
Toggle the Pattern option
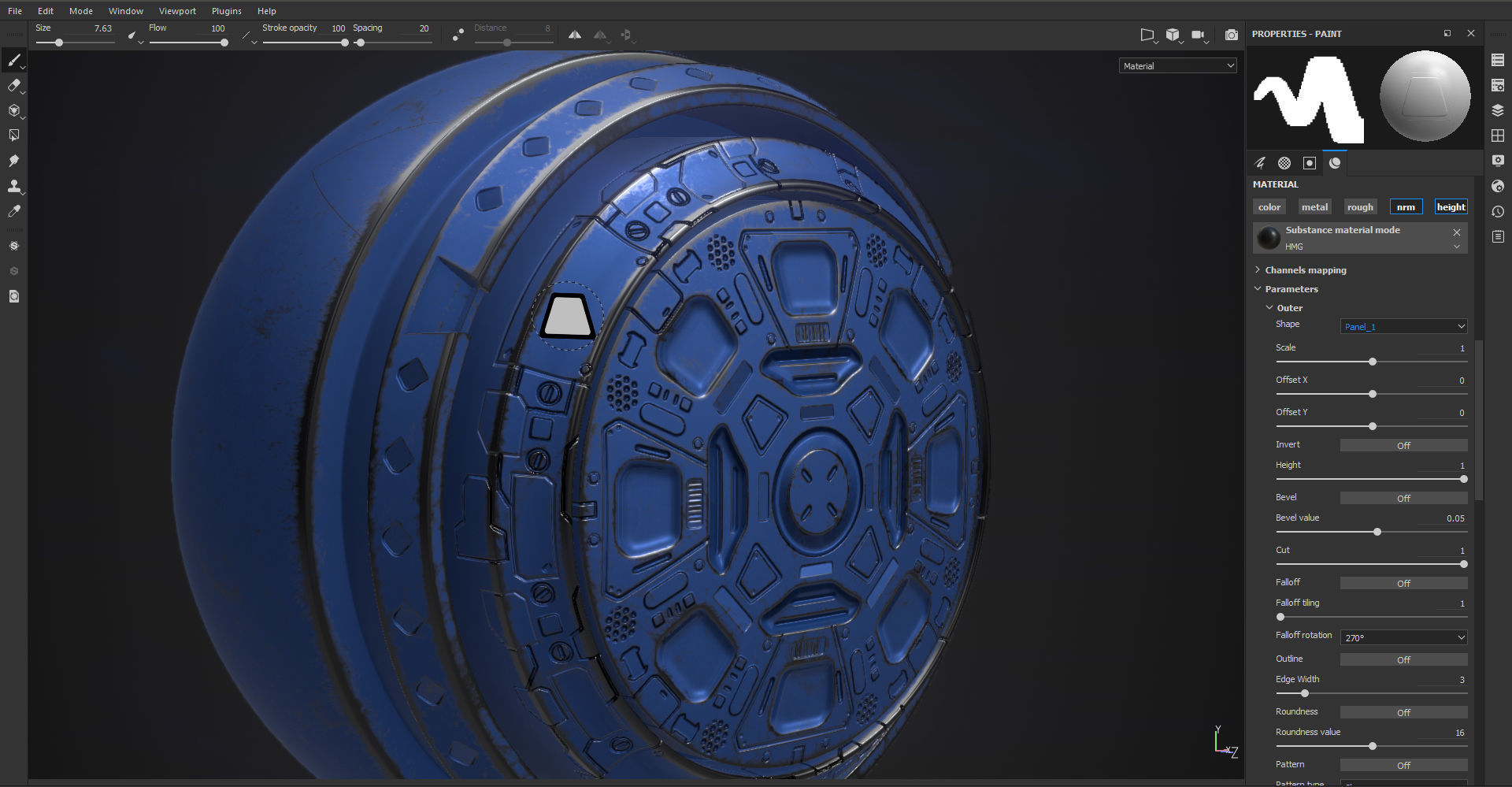[1403, 765]
